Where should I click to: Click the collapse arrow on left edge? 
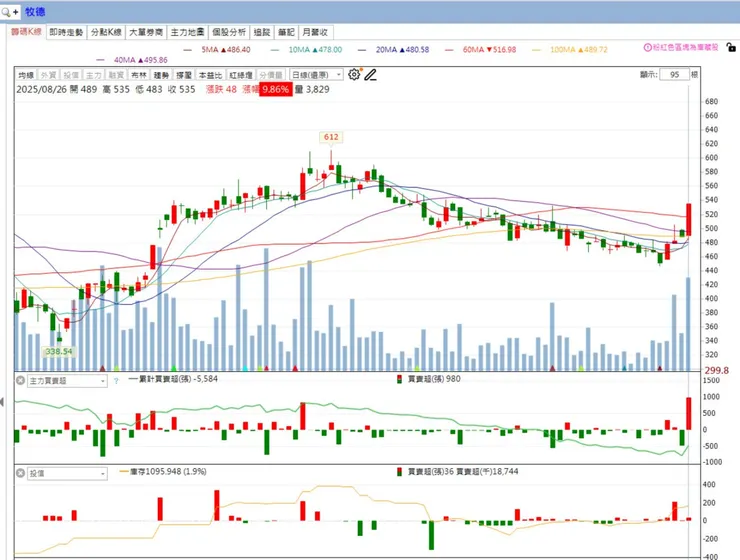click(2, 402)
